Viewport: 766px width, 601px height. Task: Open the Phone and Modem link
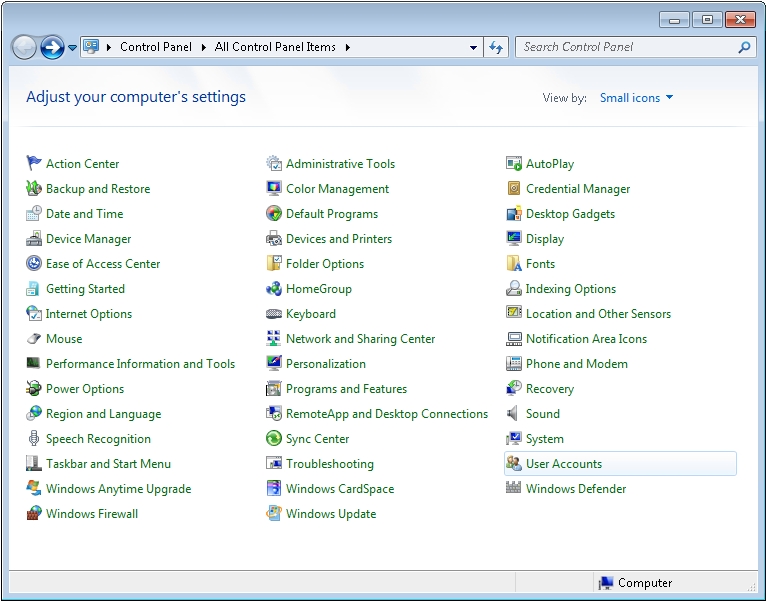(x=577, y=364)
